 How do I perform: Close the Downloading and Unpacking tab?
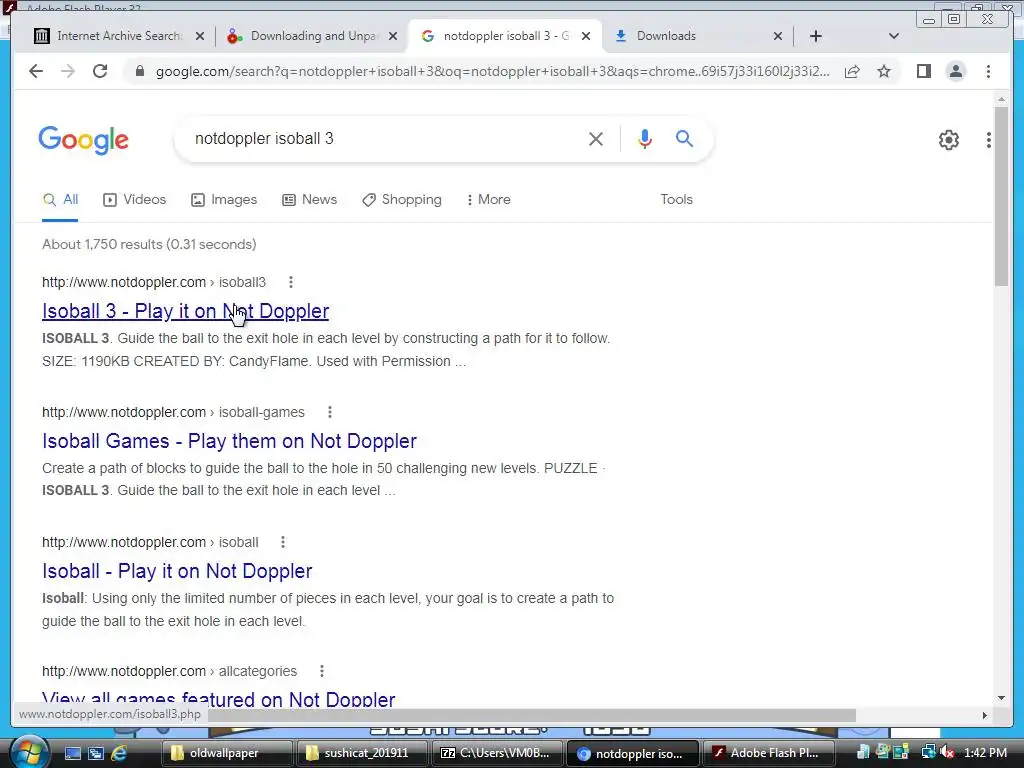pos(392,36)
